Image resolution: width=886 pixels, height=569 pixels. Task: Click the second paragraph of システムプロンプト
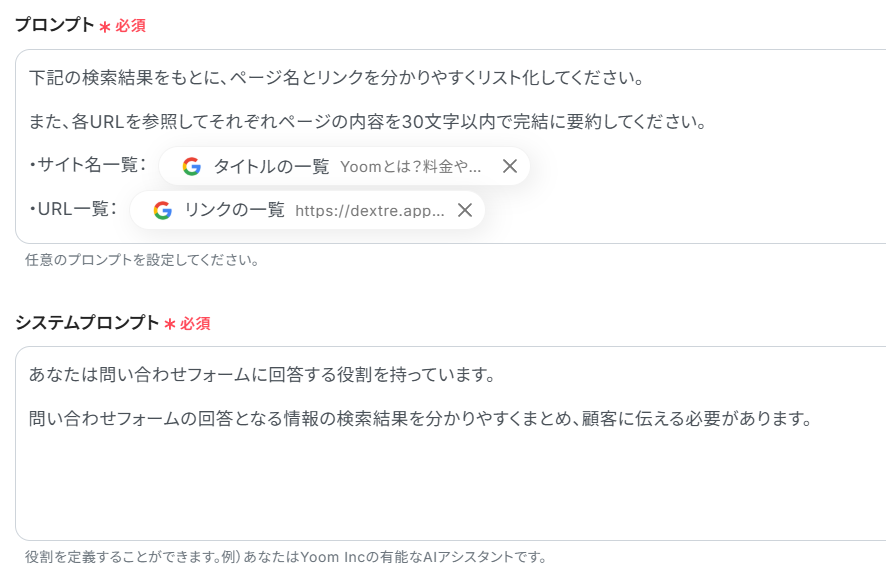[x=418, y=419]
